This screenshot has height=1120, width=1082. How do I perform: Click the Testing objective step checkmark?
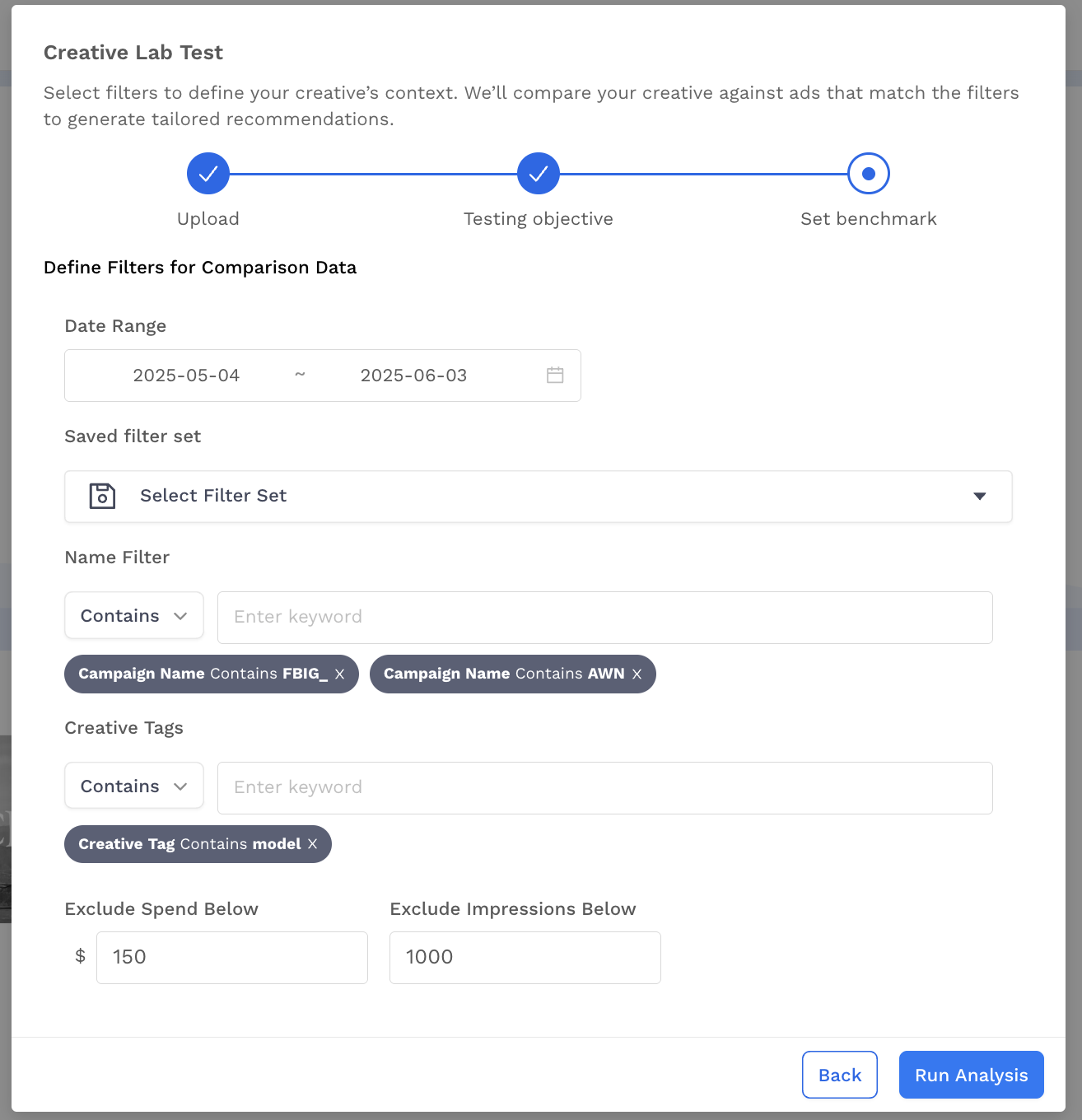click(539, 174)
